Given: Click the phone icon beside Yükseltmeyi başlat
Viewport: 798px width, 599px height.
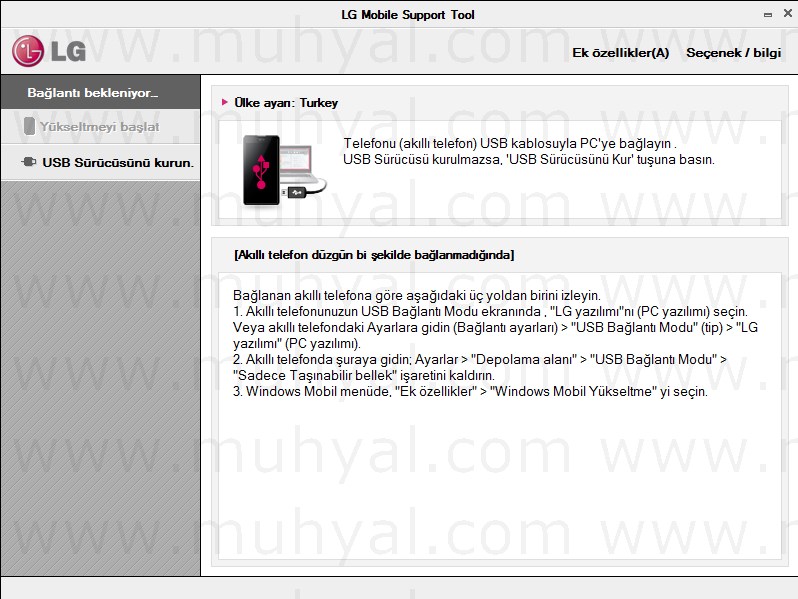Looking at the screenshot, I should pos(30,126).
